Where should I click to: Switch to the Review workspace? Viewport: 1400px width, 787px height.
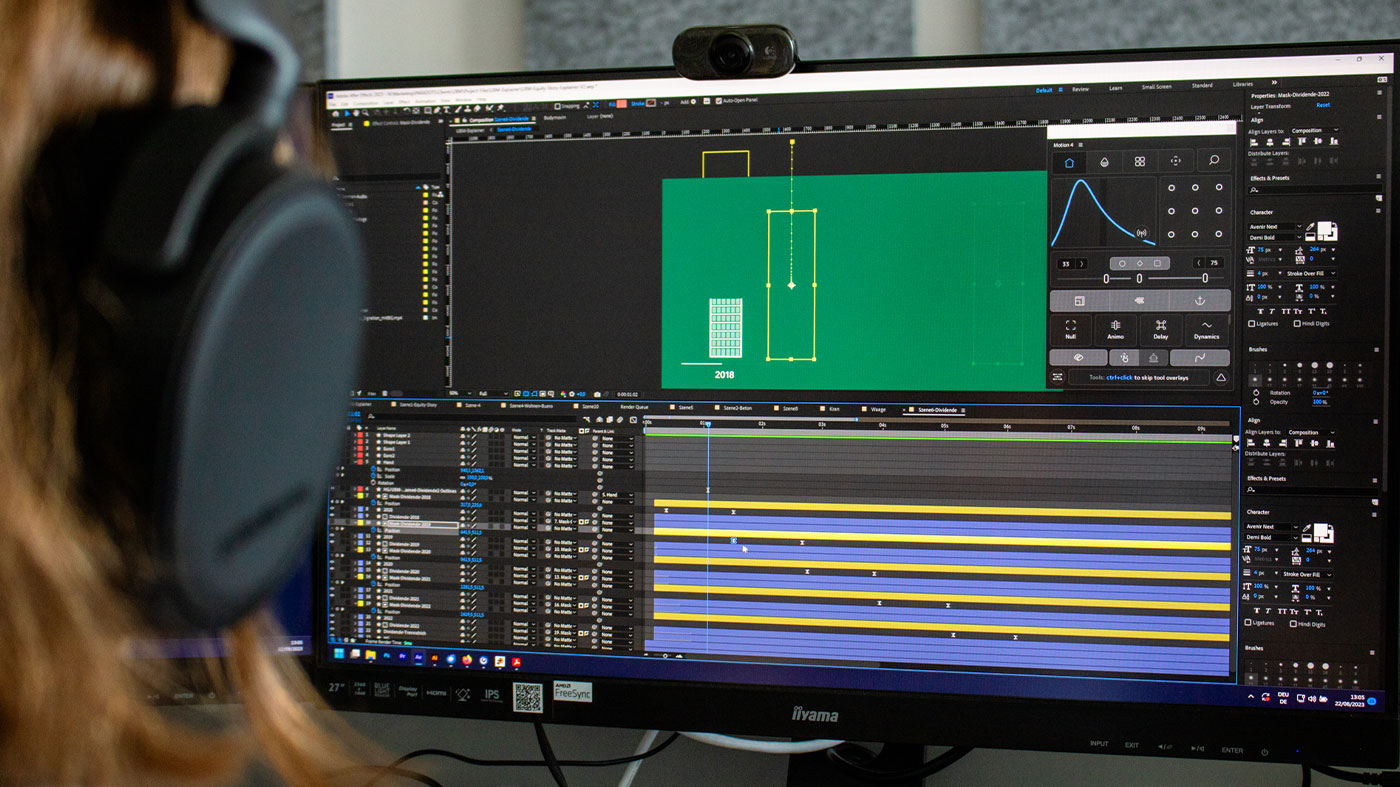pyautogui.click(x=1081, y=88)
